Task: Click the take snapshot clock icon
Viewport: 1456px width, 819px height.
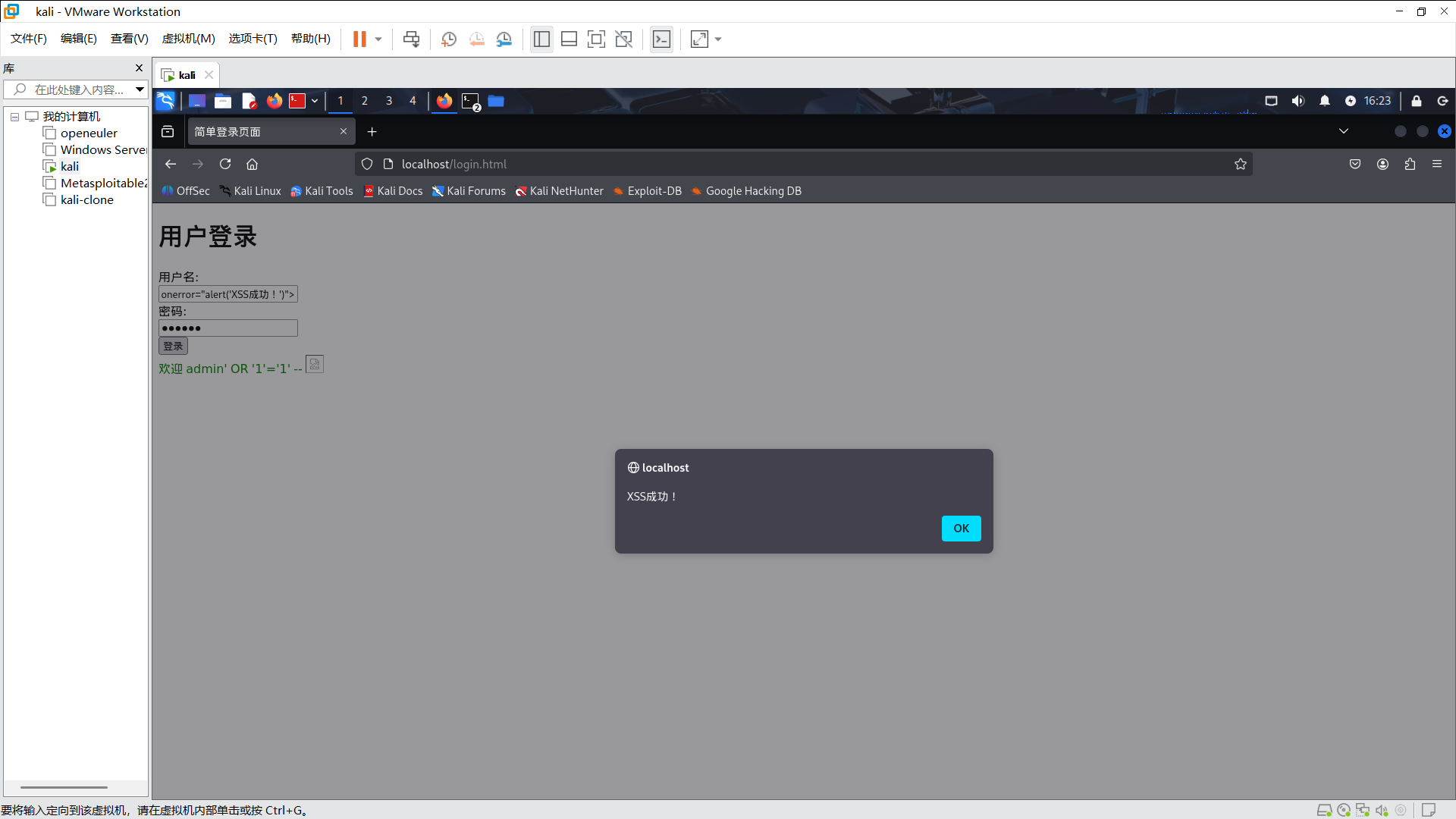Action: 449,39
